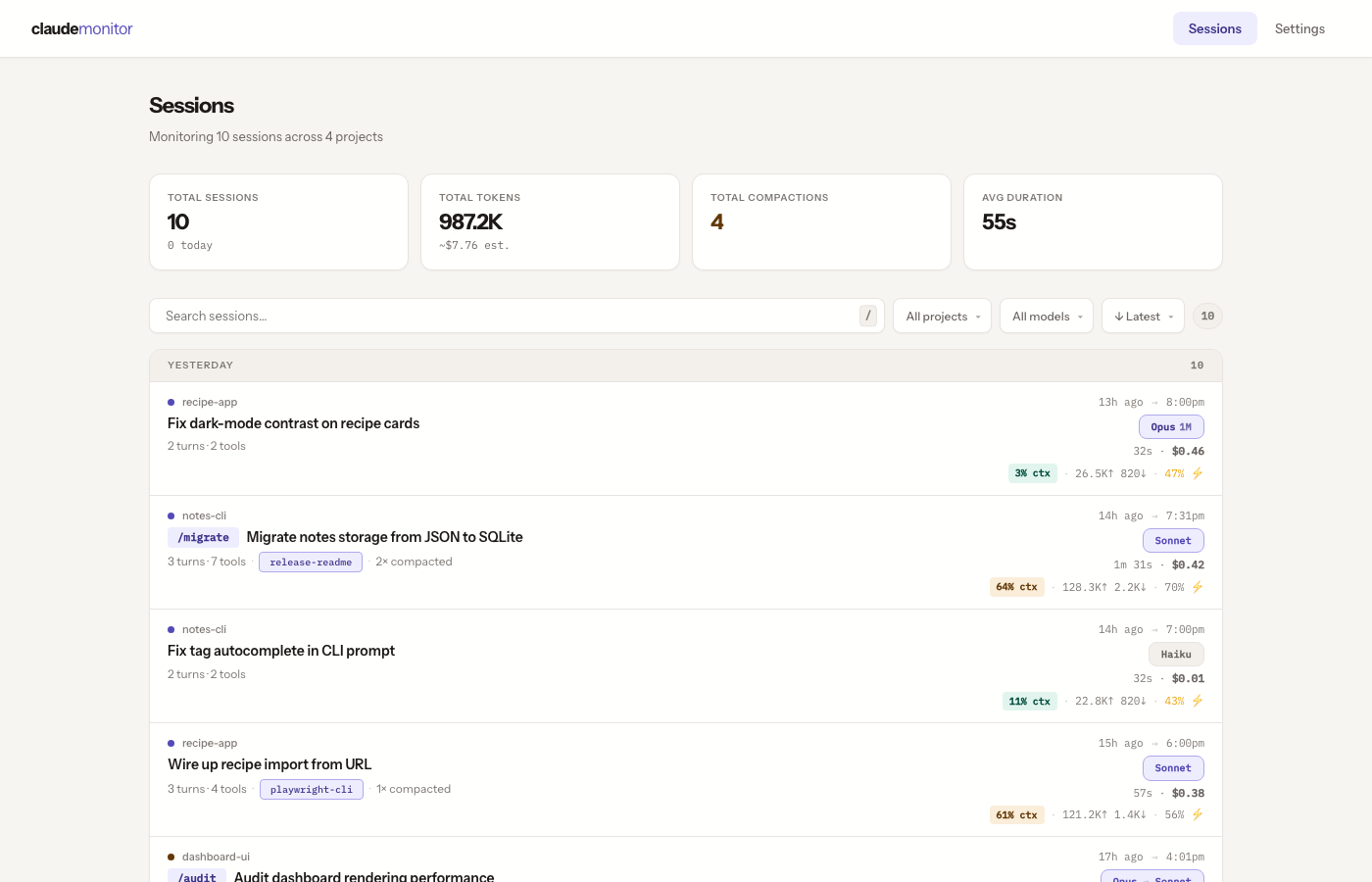Click the '121.2K↑ 1.4K↓' token count
The width and height of the screenshot is (1372, 882).
[1104, 814]
